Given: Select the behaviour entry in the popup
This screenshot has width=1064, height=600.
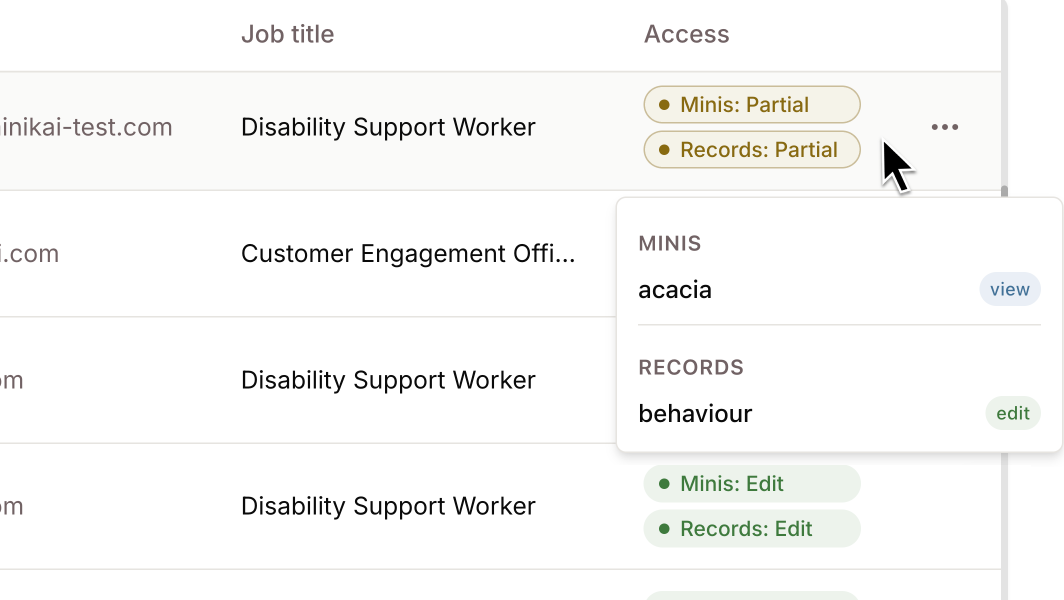Looking at the screenshot, I should pos(695,413).
